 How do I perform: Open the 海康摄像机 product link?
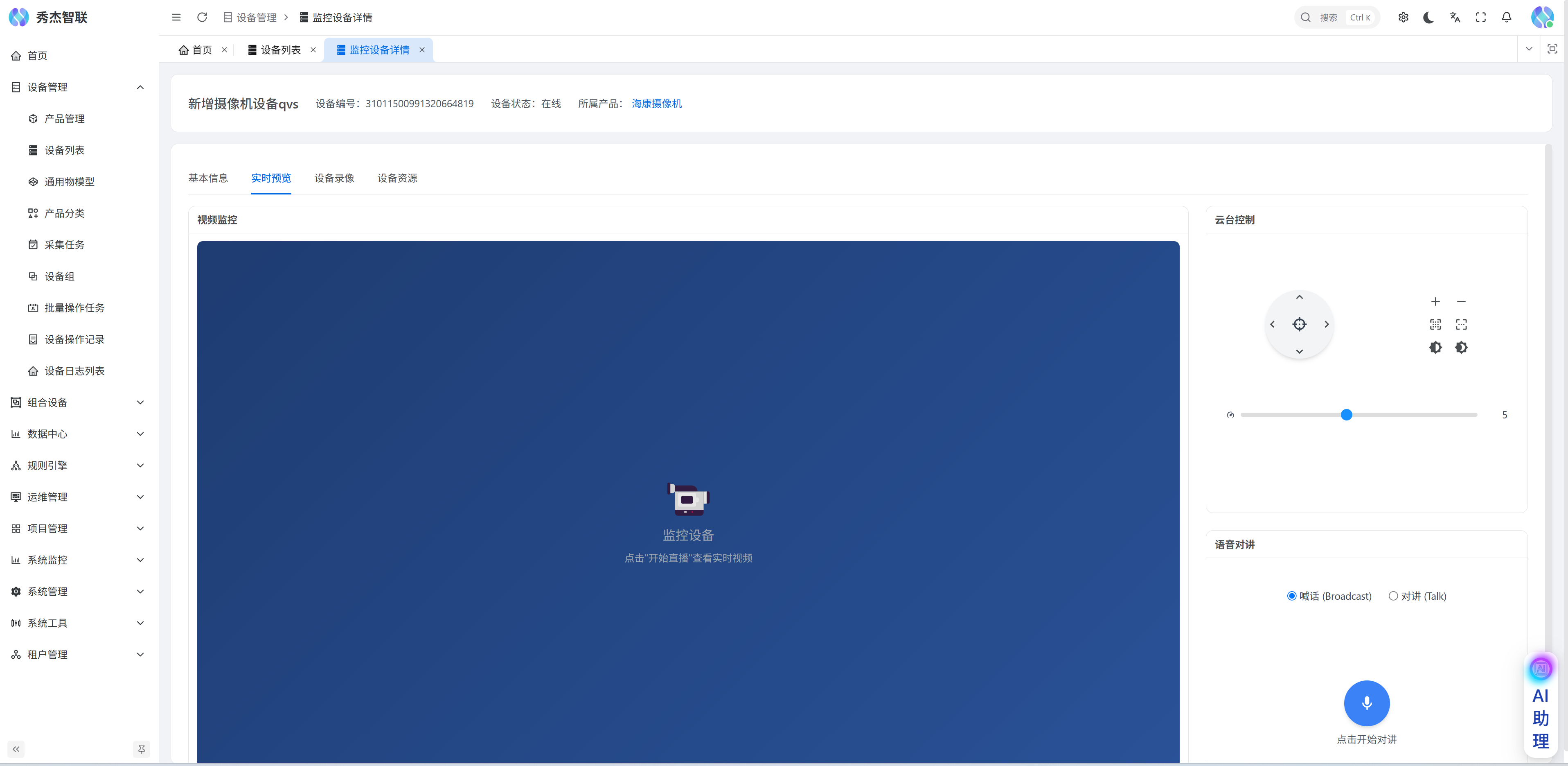coord(656,104)
